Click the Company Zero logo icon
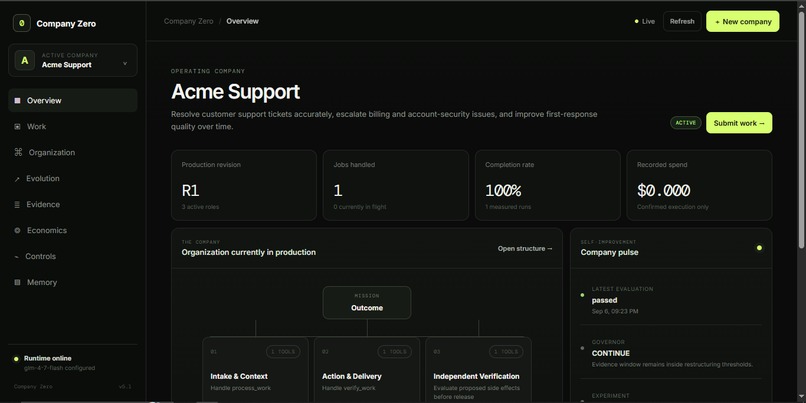Screen dimensions: 806x403 point(22,23)
